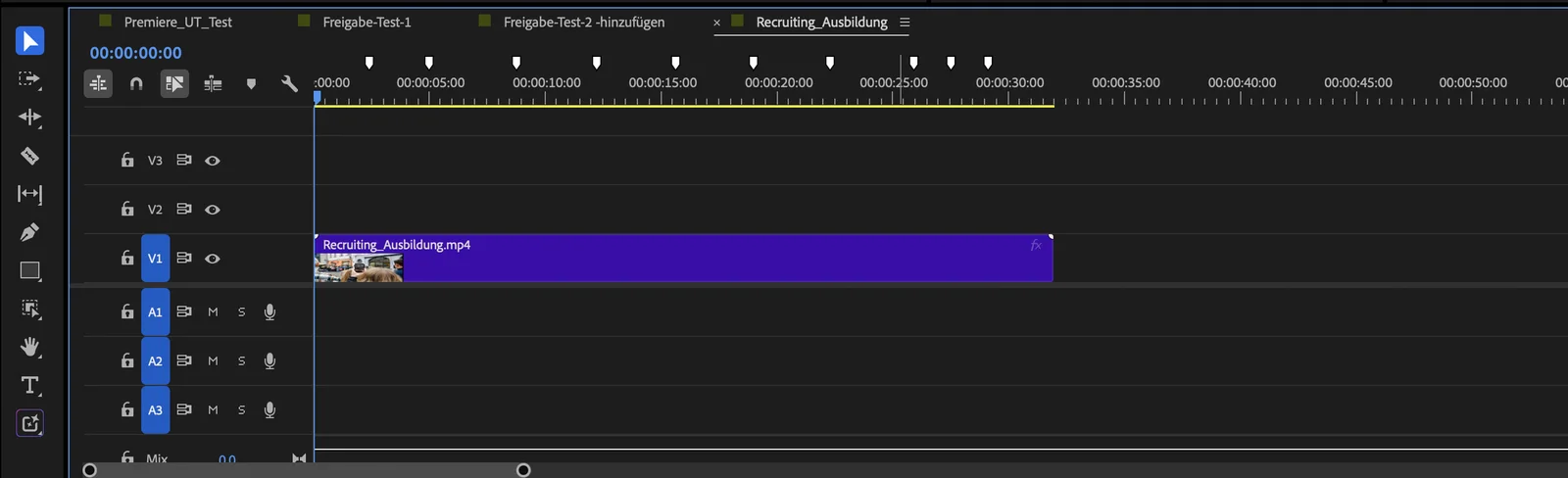
Task: Hide track V1 output eye
Action: [x=213, y=259]
